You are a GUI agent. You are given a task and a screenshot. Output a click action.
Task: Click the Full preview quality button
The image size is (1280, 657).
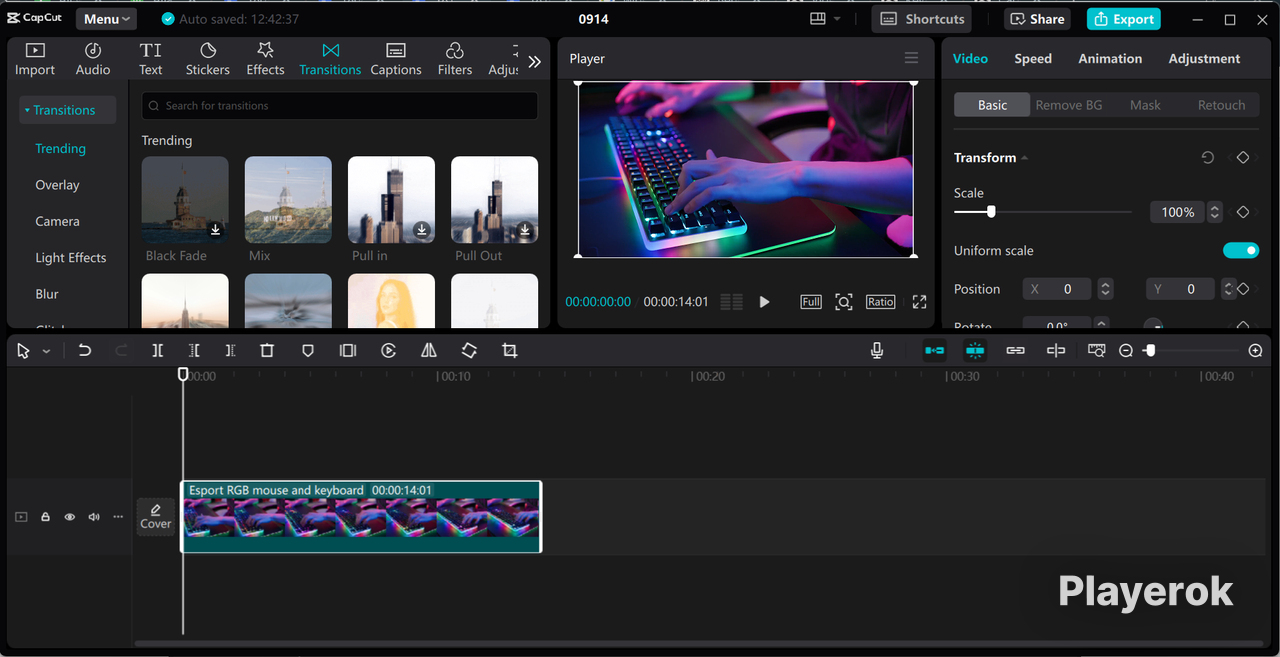click(x=811, y=302)
